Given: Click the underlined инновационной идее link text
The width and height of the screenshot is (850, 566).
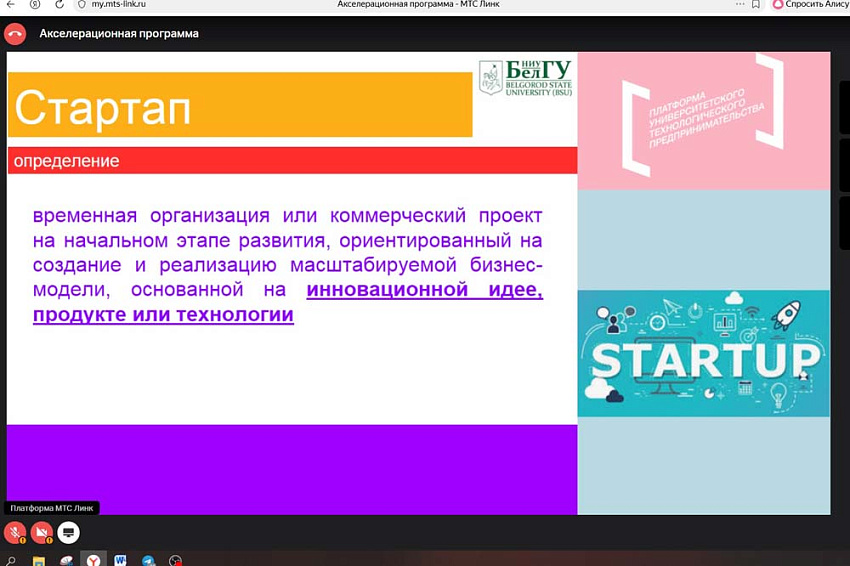Looking at the screenshot, I should tap(424, 291).
